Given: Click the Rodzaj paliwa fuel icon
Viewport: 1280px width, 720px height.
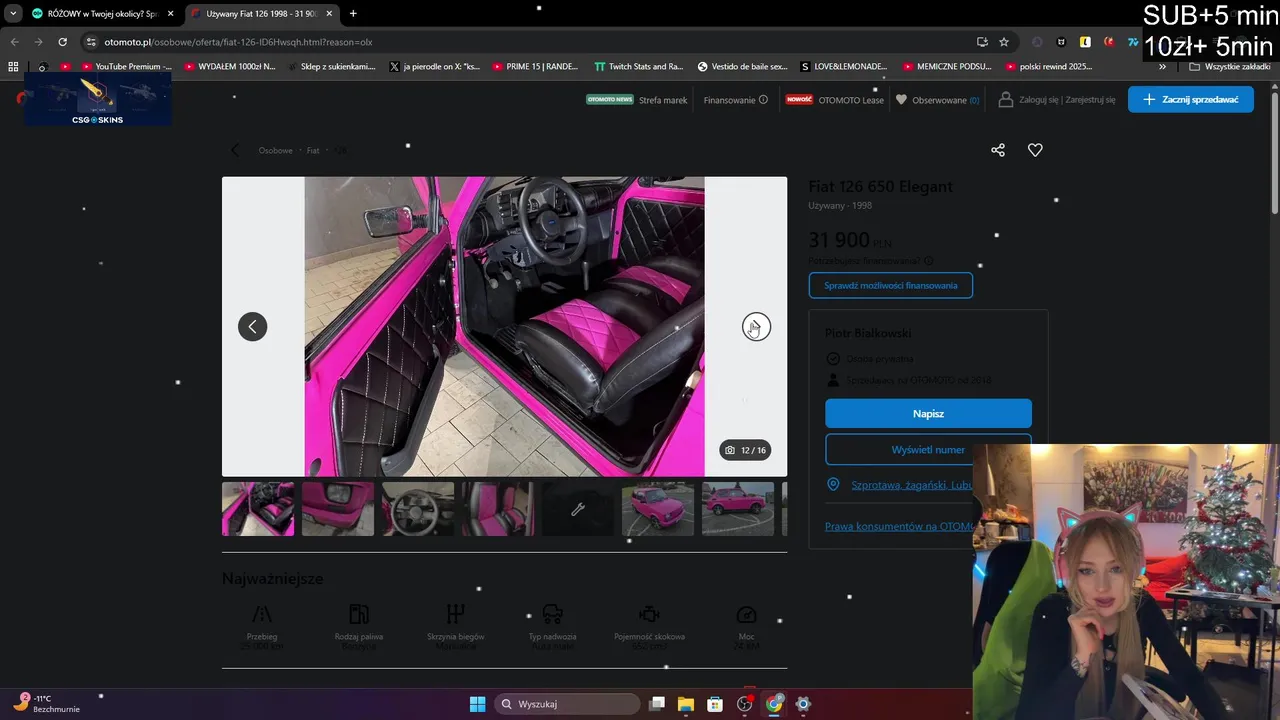Looking at the screenshot, I should tap(358, 614).
